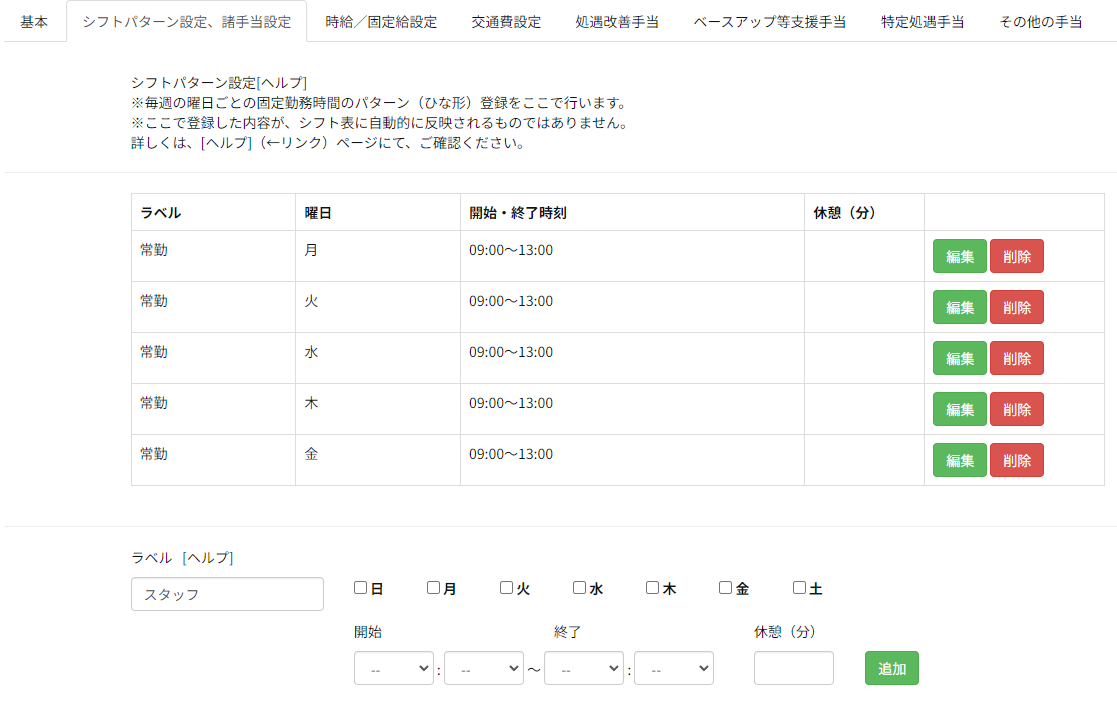Select the その他の手当 tab
Viewport: 1117px width, 702px height.
click(x=1040, y=22)
